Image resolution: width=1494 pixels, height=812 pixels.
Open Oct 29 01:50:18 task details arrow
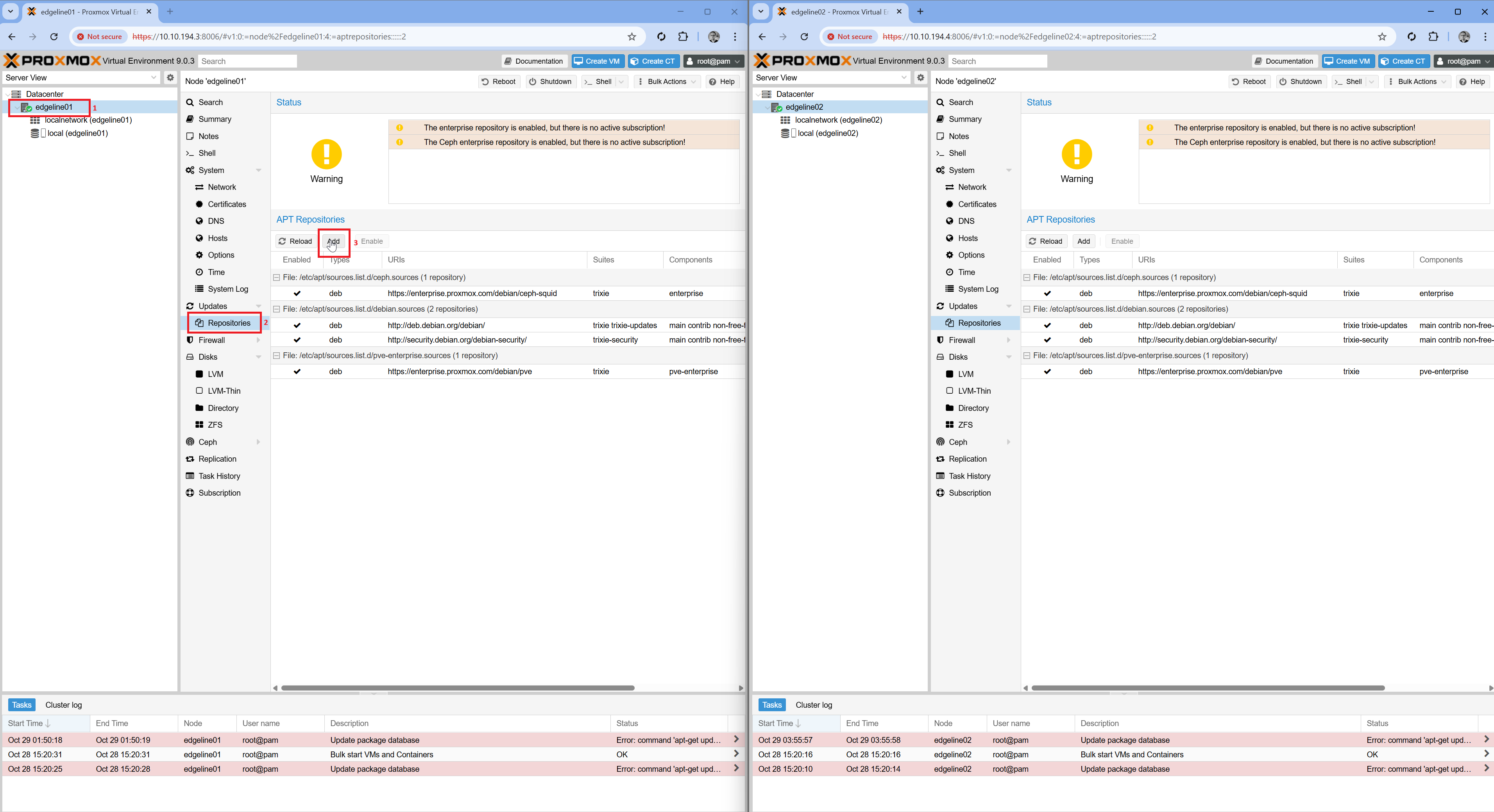pyautogui.click(x=736, y=740)
